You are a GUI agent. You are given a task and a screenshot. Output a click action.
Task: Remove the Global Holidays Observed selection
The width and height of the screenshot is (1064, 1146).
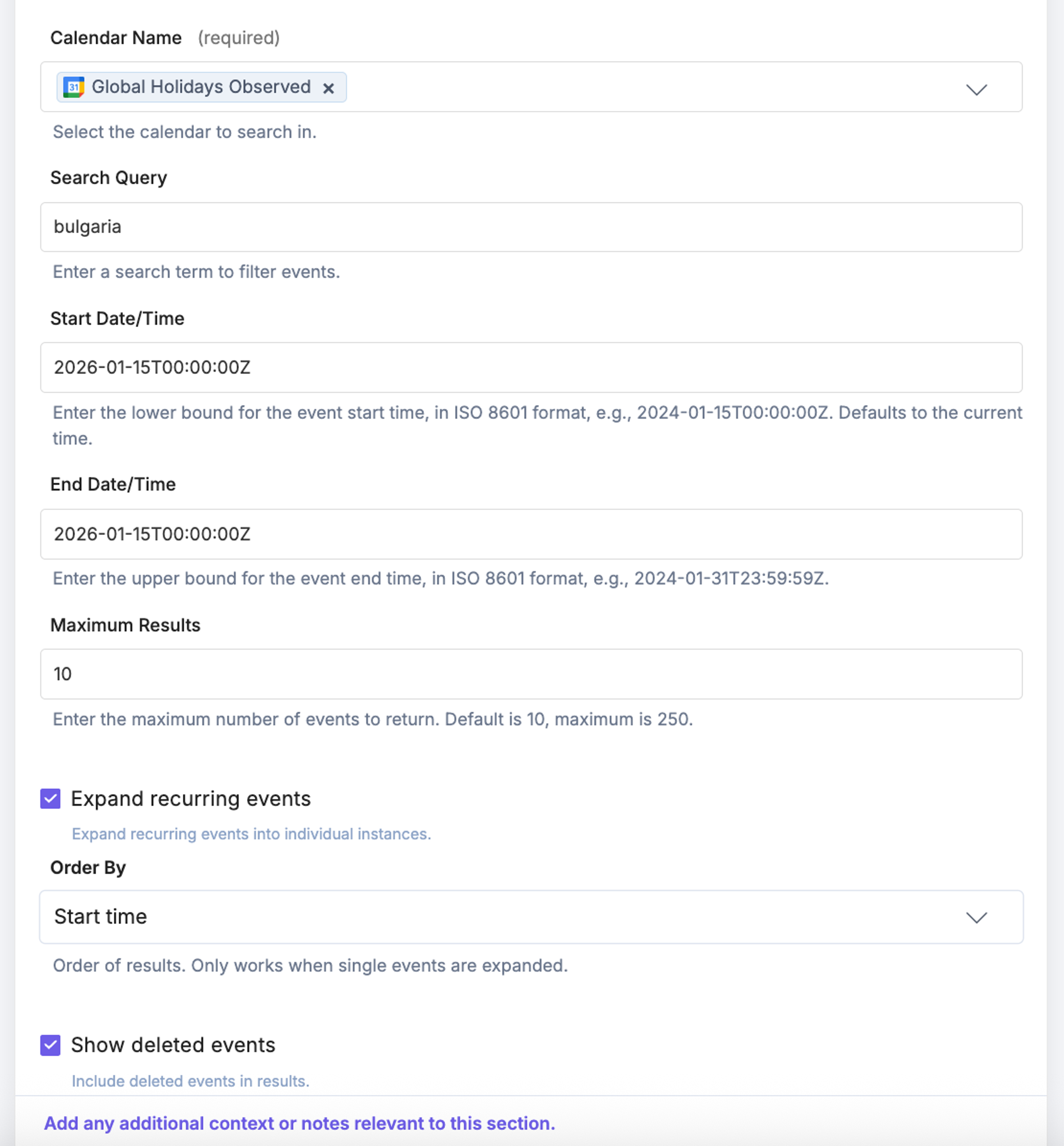pyautogui.click(x=328, y=88)
